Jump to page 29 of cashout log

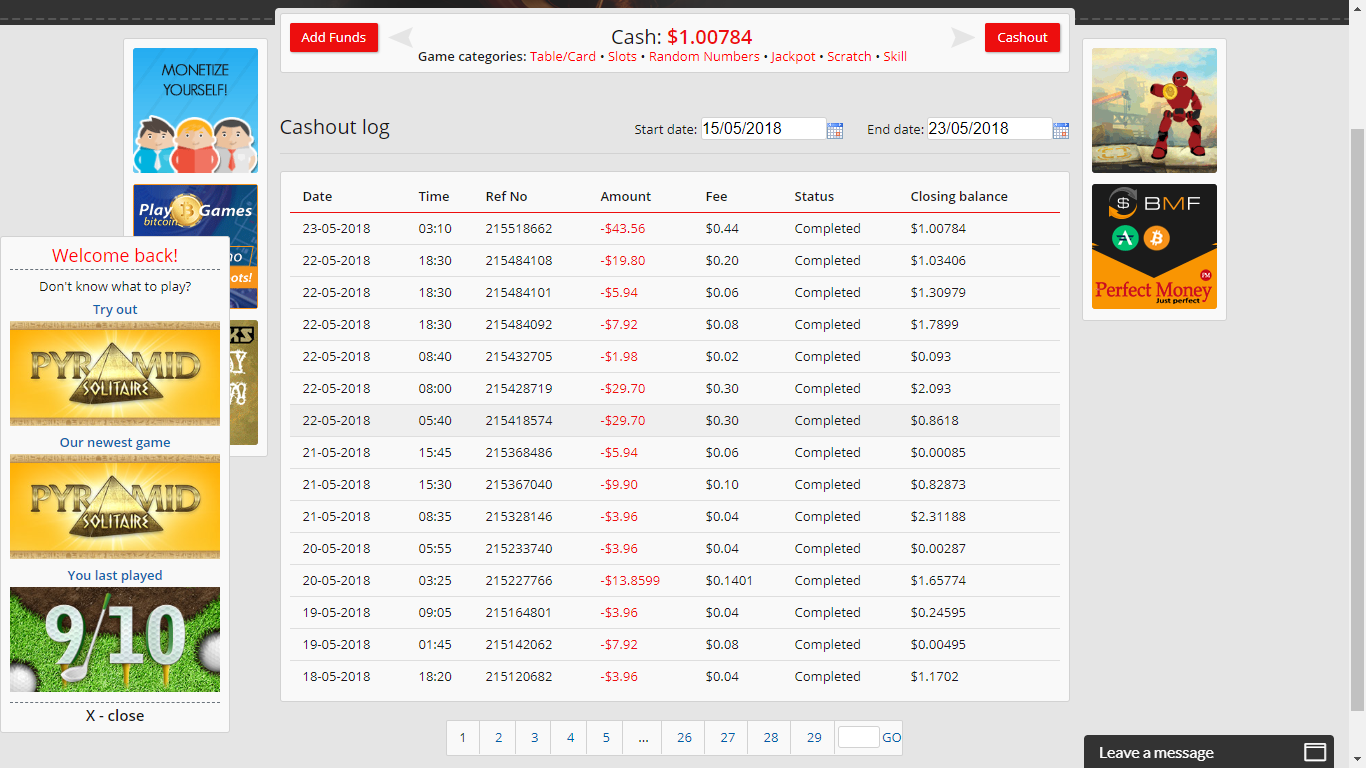[x=814, y=738]
